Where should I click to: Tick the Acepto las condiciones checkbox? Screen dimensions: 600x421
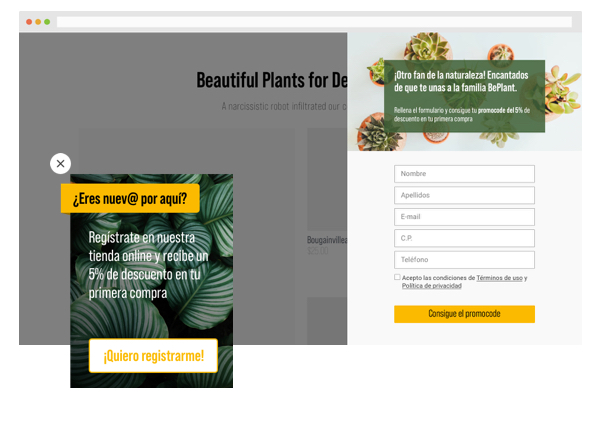[397, 277]
